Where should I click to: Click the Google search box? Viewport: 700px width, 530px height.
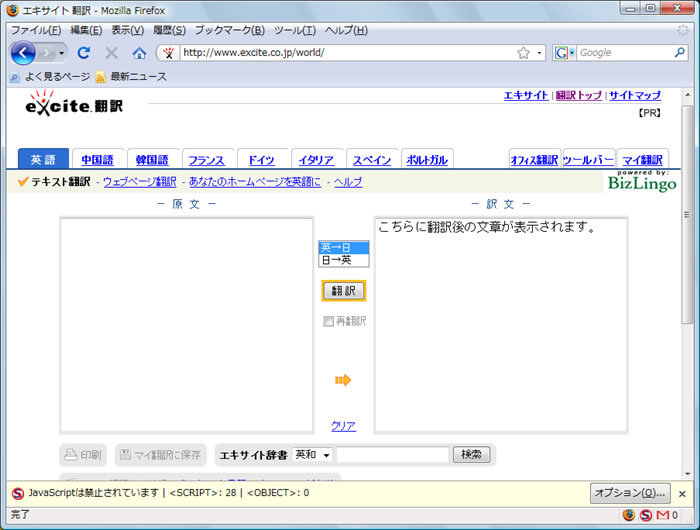coord(625,53)
